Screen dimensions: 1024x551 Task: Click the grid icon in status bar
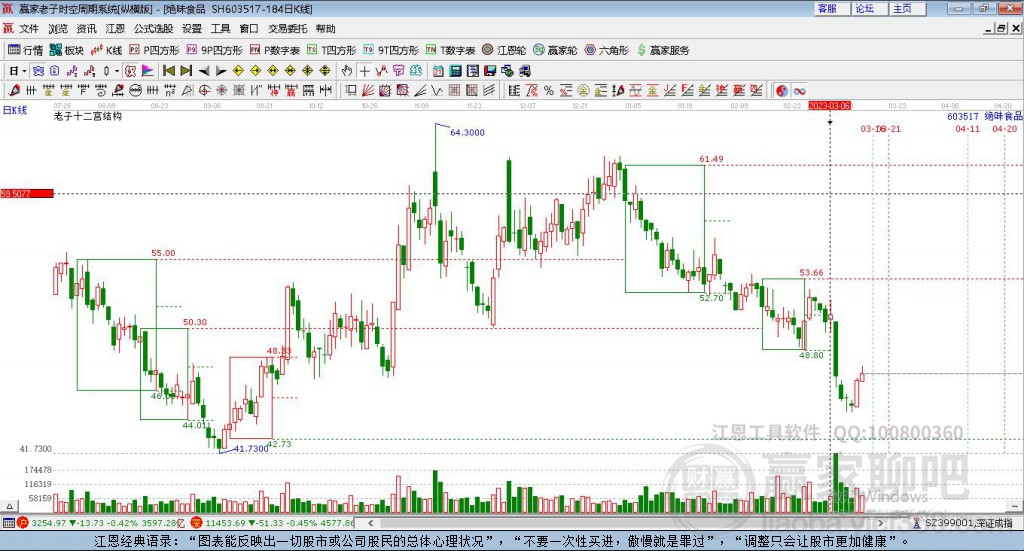(x=8, y=523)
